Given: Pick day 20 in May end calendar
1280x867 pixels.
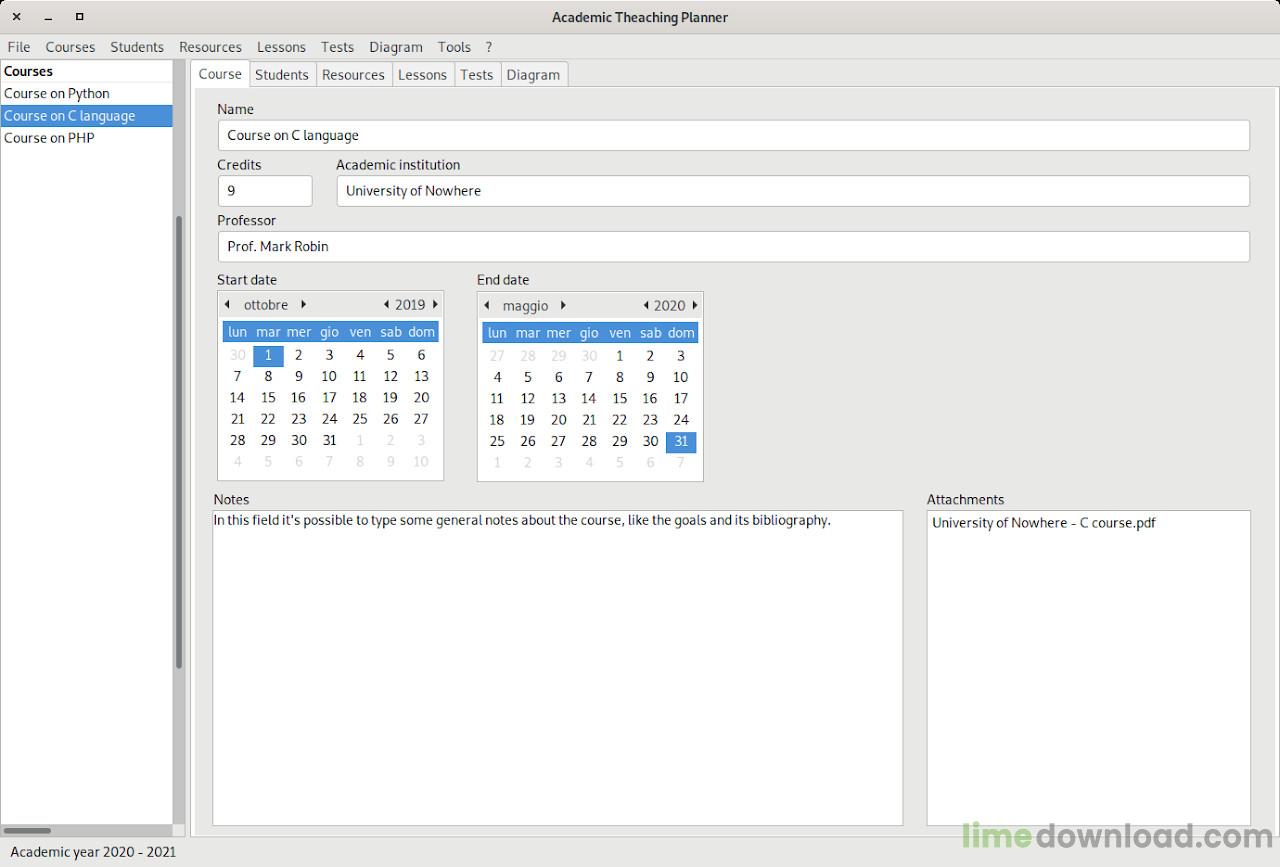Looking at the screenshot, I should tap(558, 420).
